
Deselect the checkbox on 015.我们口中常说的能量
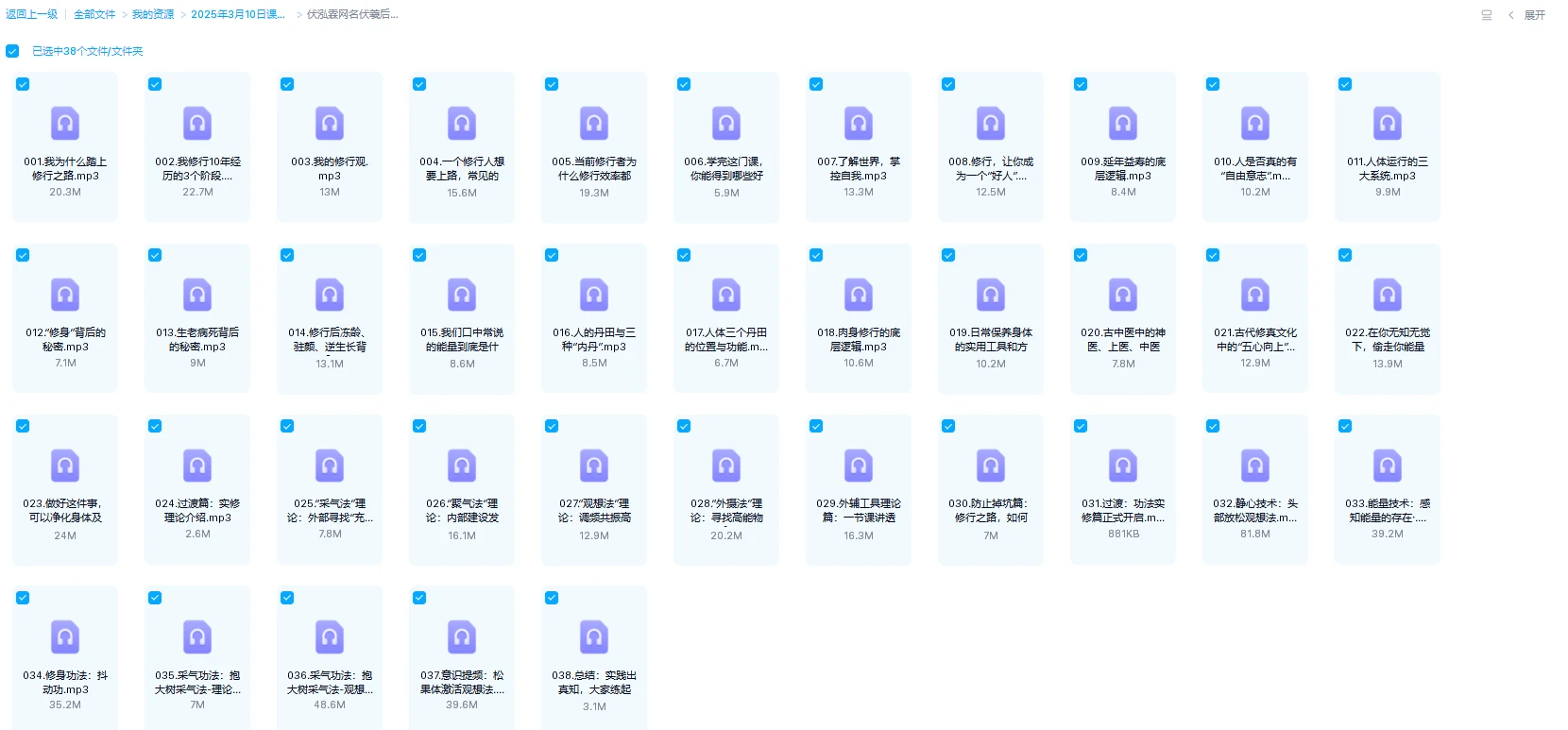tap(419, 255)
